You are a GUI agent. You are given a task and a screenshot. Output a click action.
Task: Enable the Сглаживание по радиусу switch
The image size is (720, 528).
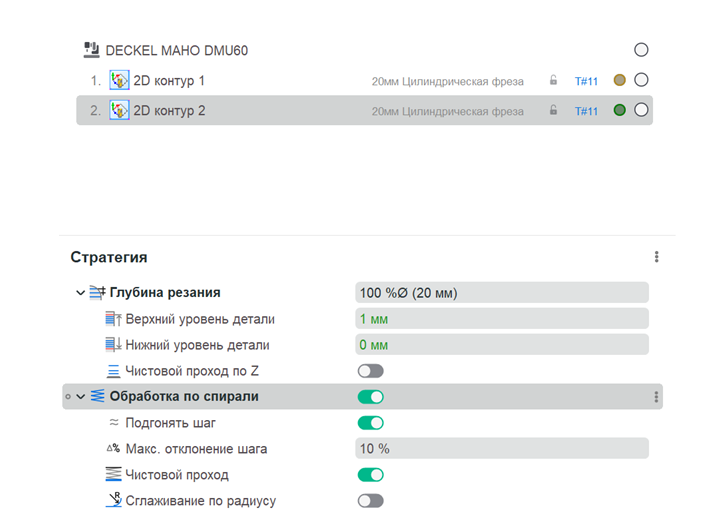click(x=371, y=501)
